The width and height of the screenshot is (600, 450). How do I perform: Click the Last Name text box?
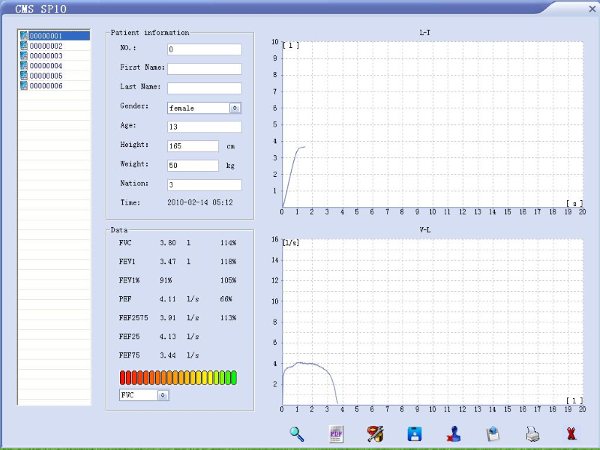(x=204, y=87)
